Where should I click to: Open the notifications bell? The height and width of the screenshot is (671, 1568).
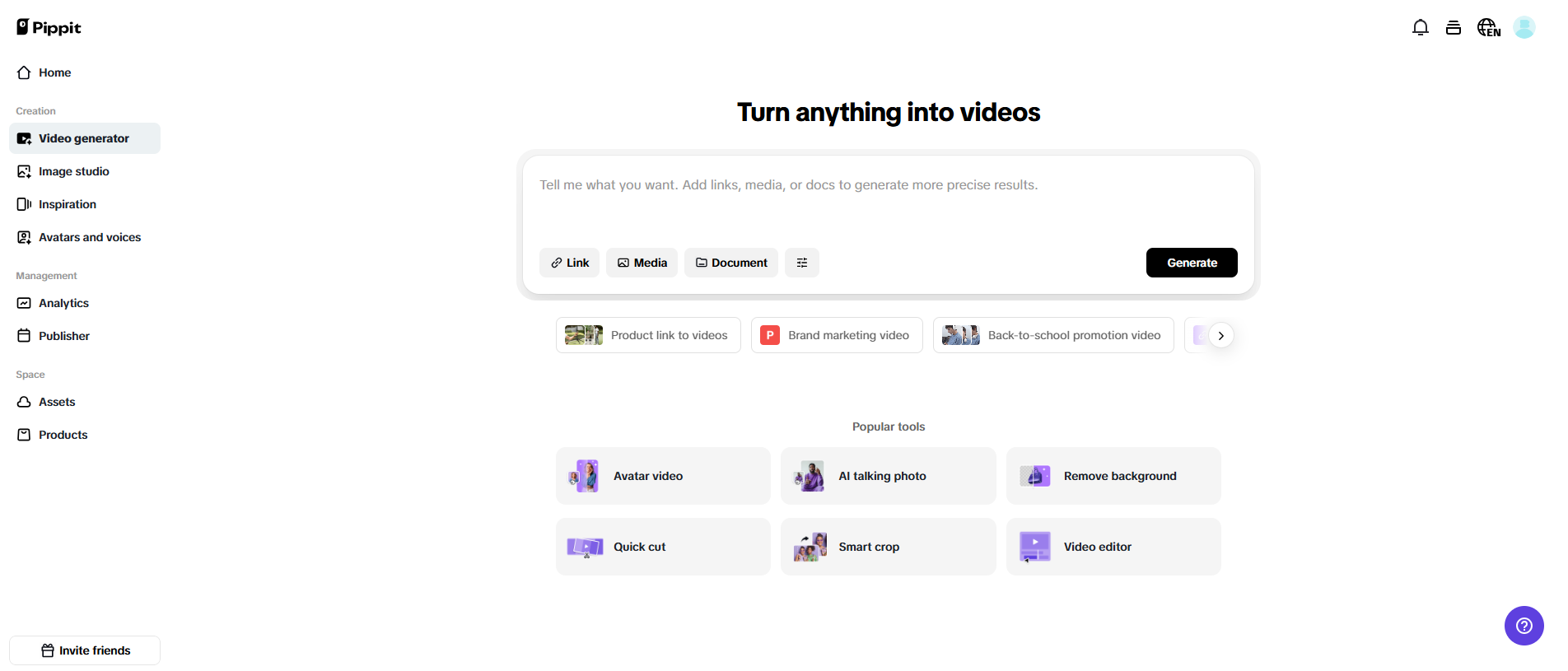(1420, 27)
